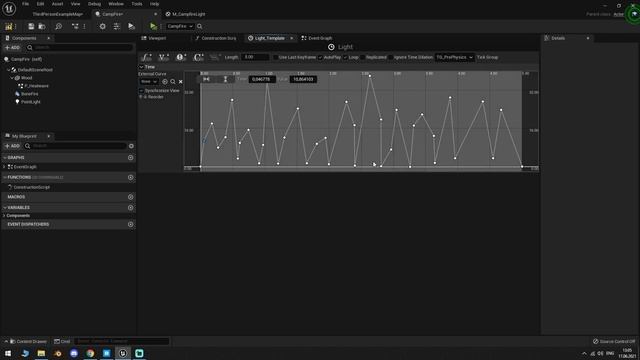Image resolution: width=640 pixels, height=360 pixels.
Task: Enable Ignore Time Dilation checkbox
Action: tap(391, 58)
